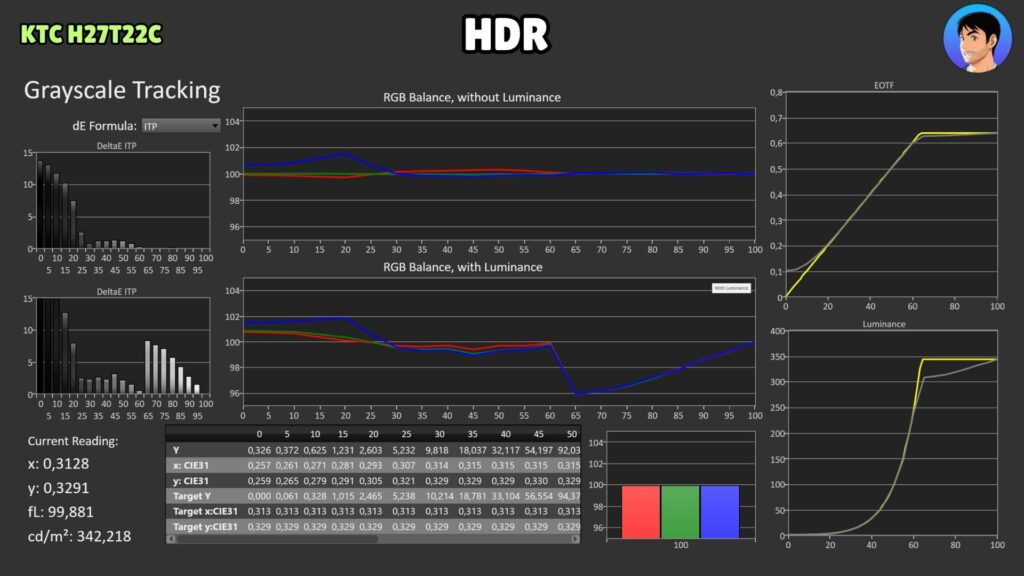
Task: Click the 'RGB Balance, without Luminance' chart title
Action: (x=472, y=97)
